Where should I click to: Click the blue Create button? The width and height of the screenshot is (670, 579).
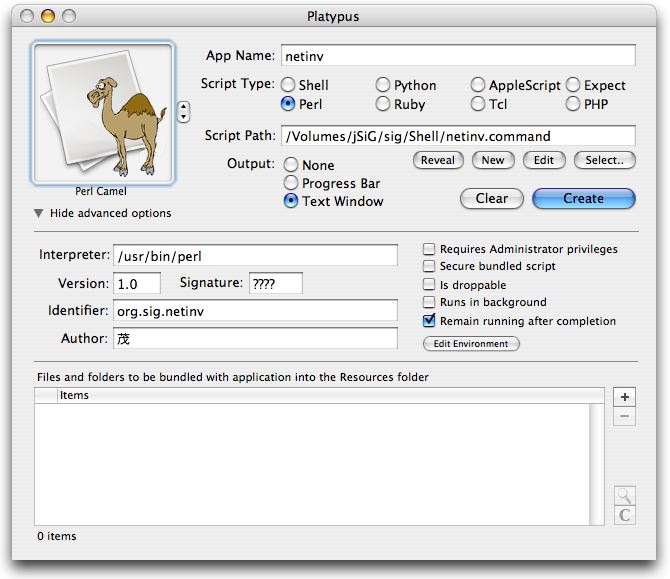click(584, 199)
